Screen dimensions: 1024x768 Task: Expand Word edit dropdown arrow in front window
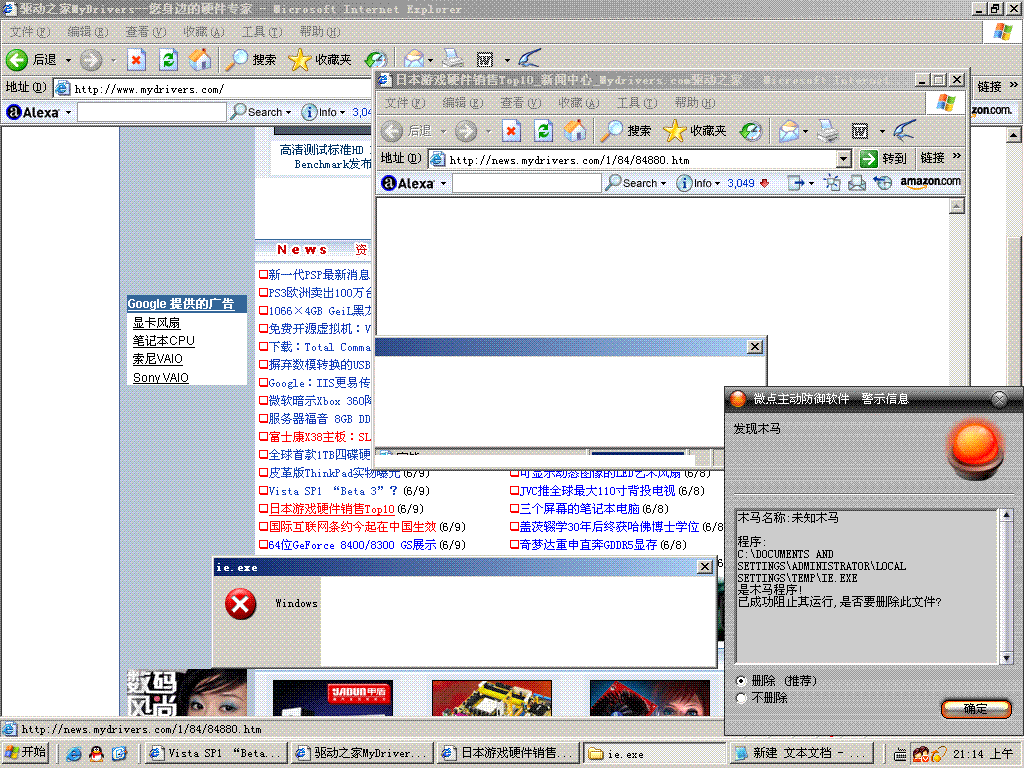point(882,131)
